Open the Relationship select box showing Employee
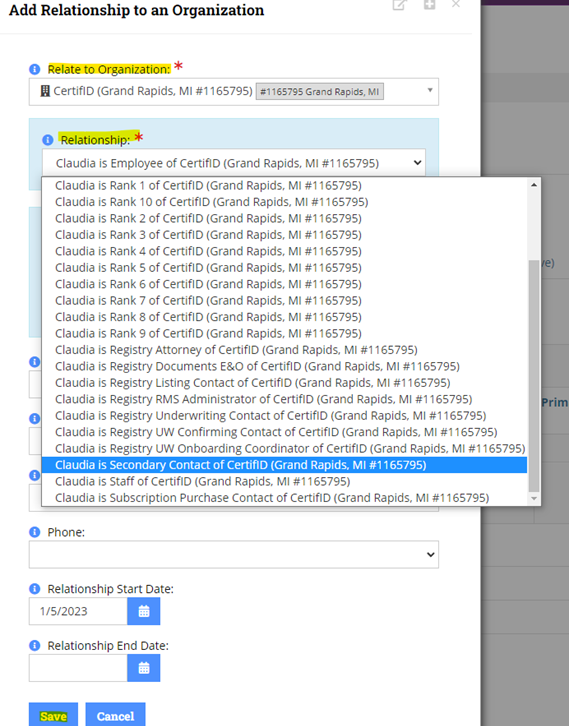Screen dimensions: 569x726 [x=234, y=163]
